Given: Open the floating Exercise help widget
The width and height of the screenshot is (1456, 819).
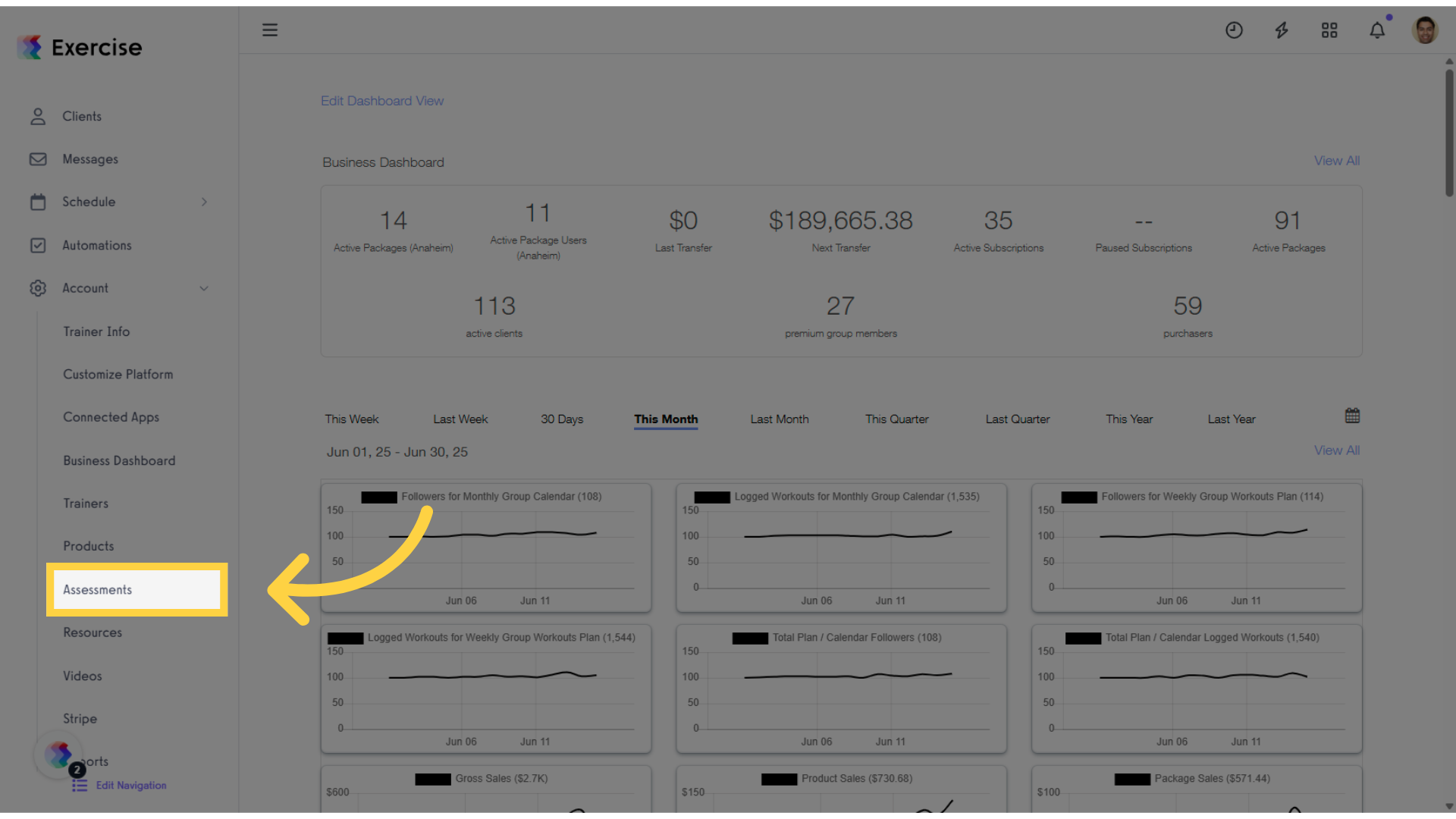Looking at the screenshot, I should (x=58, y=755).
